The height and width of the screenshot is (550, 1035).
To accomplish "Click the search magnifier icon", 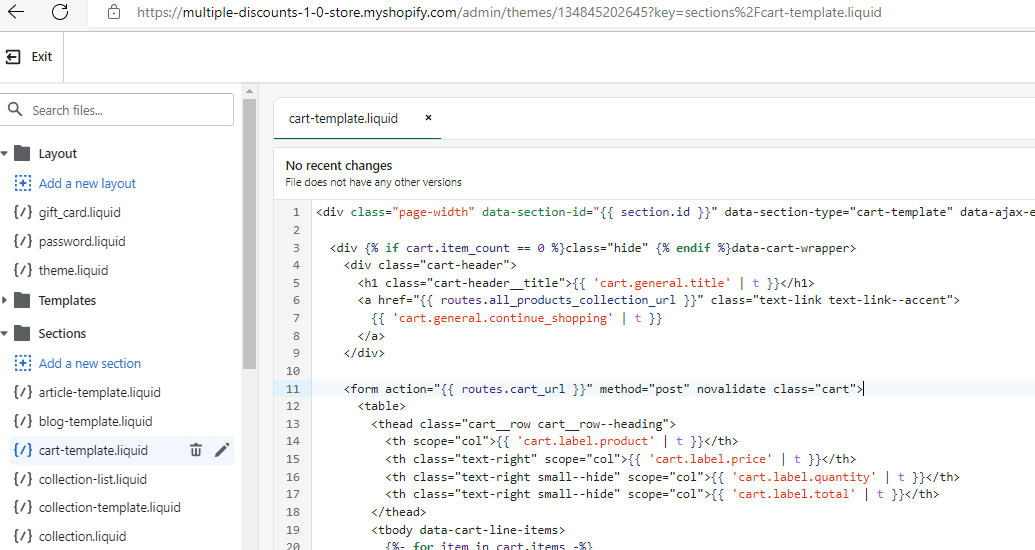I will pos(15,109).
